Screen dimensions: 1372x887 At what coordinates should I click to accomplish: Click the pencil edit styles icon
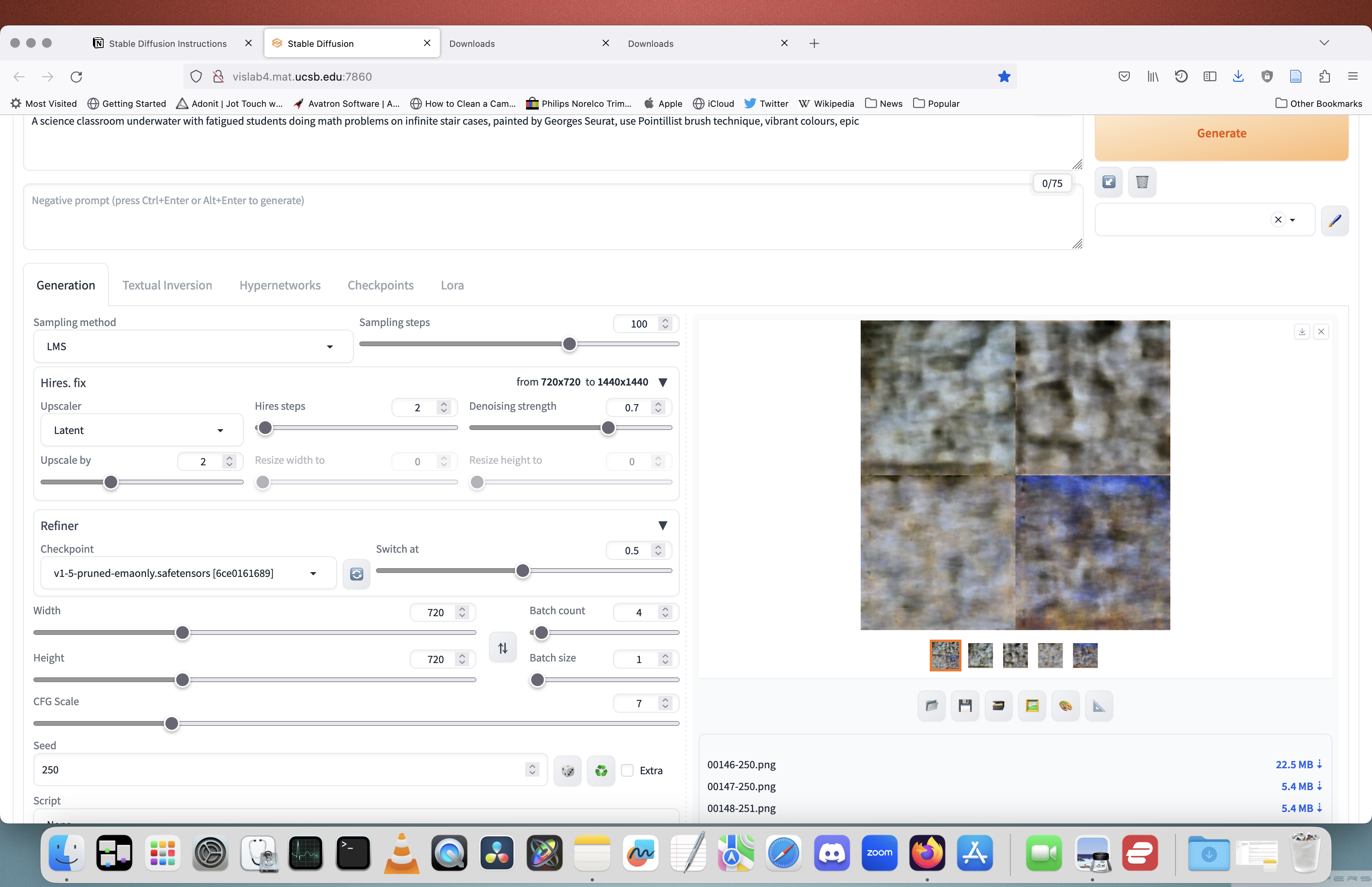(x=1335, y=220)
